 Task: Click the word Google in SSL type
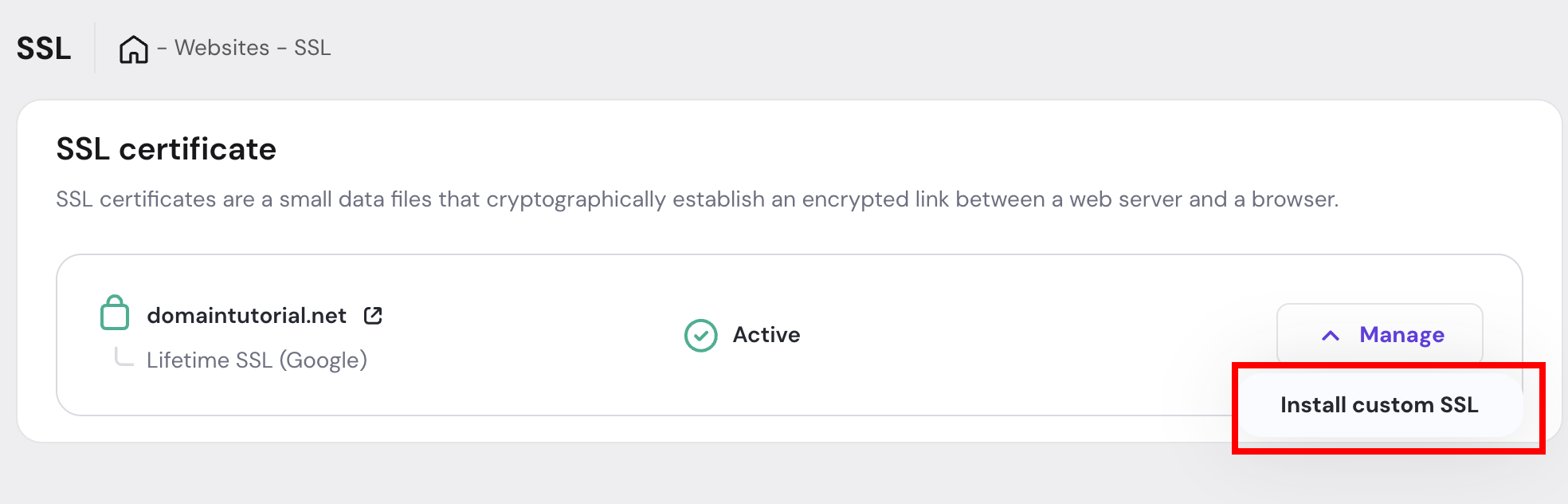point(323,360)
